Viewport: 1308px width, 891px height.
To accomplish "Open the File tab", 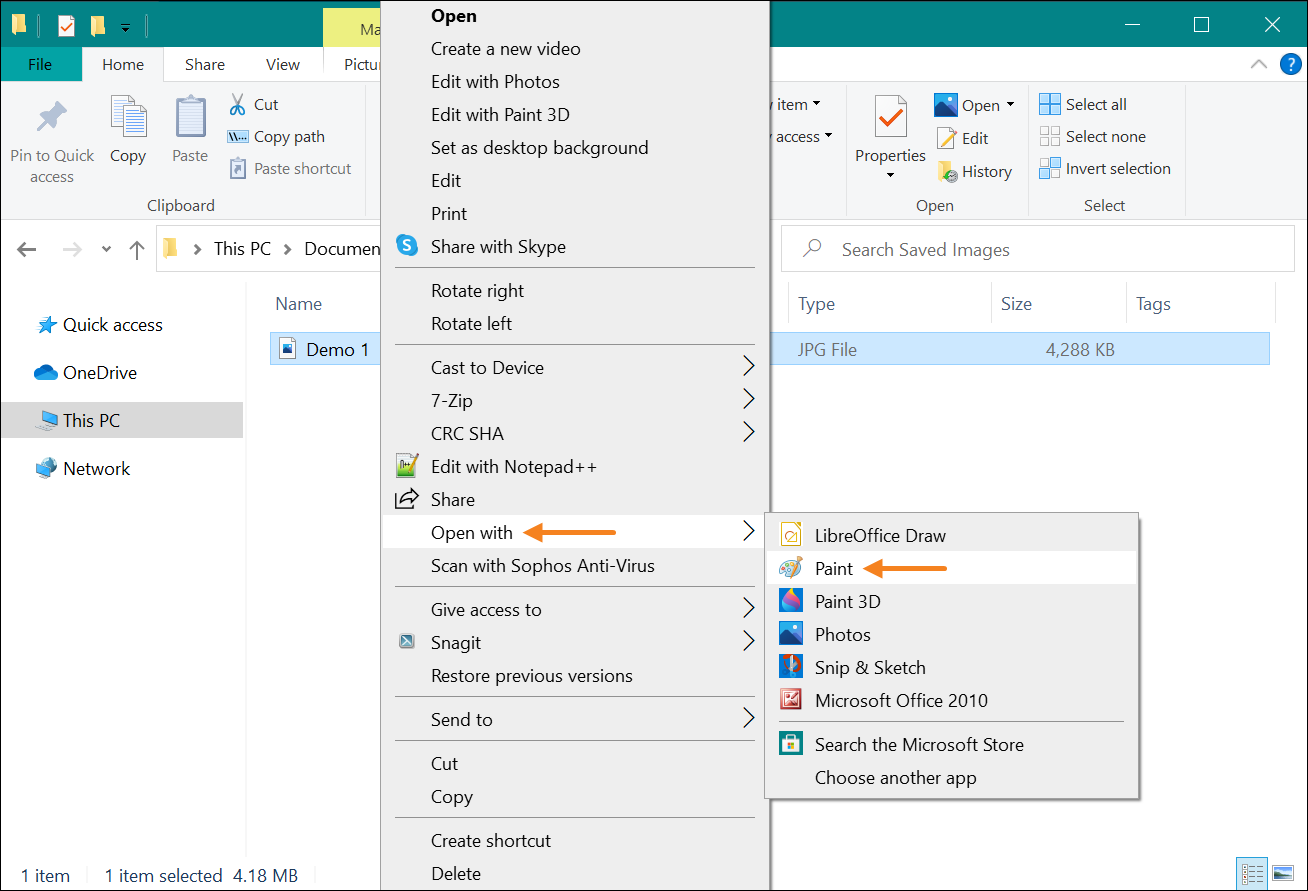I will (40, 64).
